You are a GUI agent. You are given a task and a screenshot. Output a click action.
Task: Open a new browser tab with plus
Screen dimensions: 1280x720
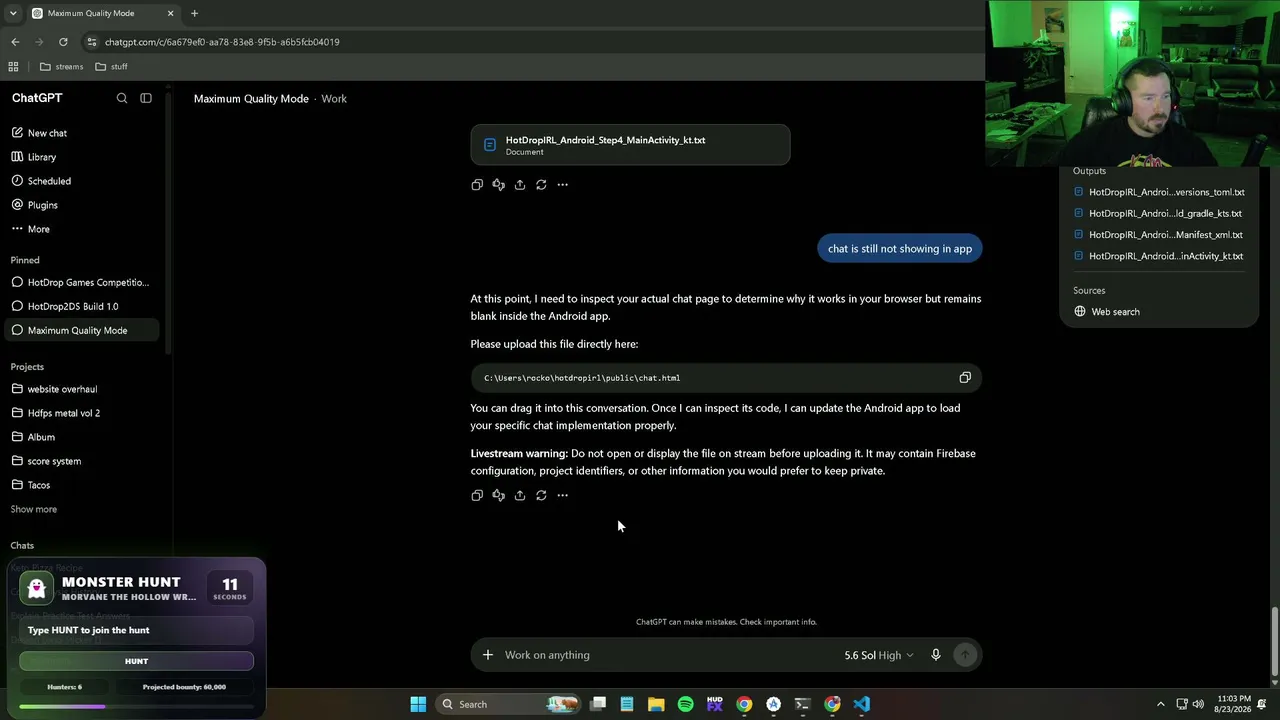pyautogui.click(x=194, y=13)
